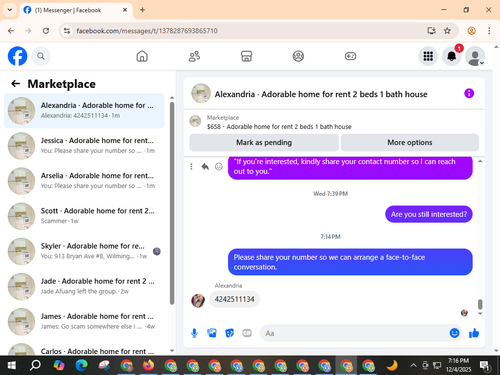This screenshot has height=375, width=500.
Task: Click the conversation list scrollbar
Action: tap(172, 203)
